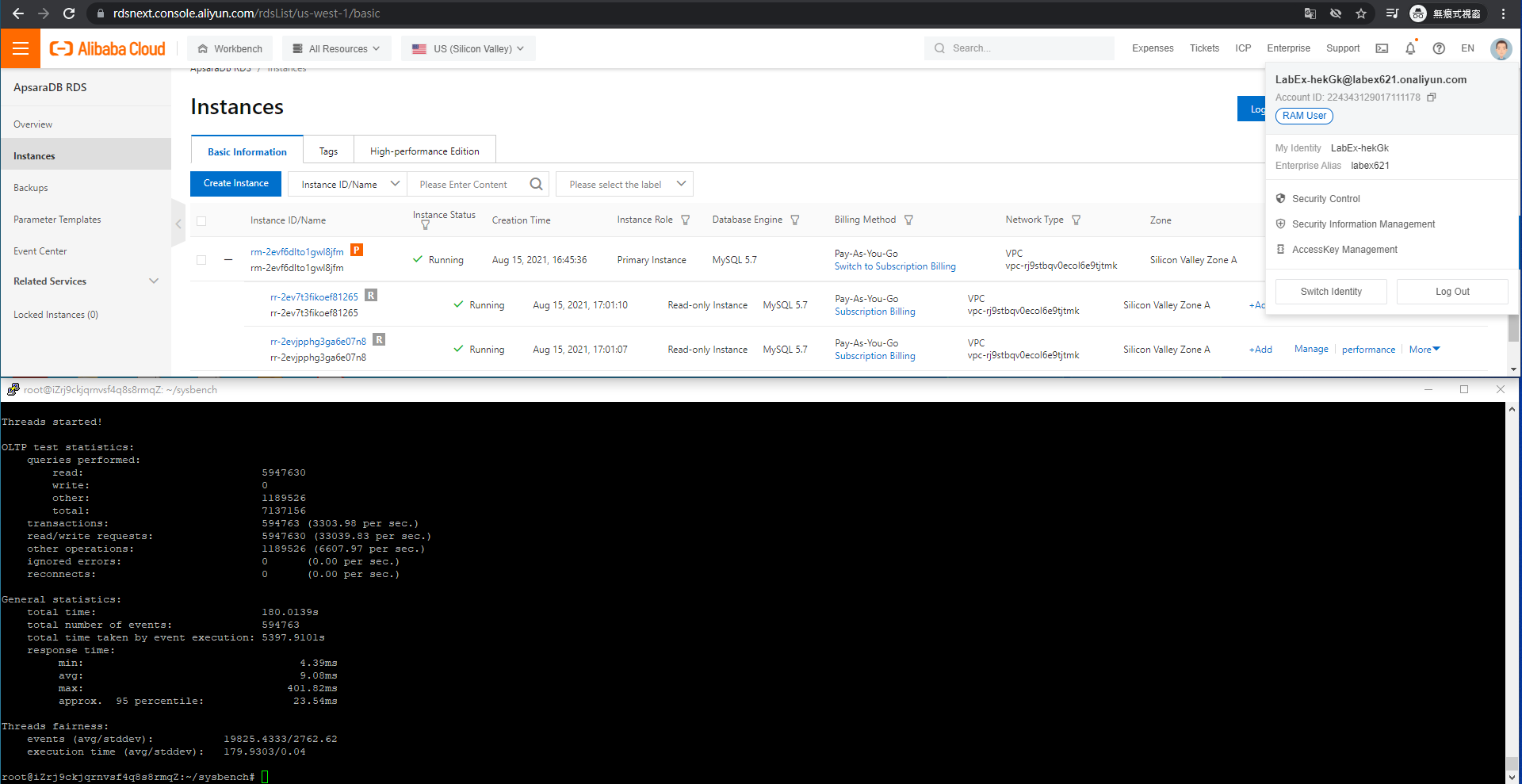Copy the Account ID using copy icon
The image size is (1522, 784).
[x=1432, y=98]
